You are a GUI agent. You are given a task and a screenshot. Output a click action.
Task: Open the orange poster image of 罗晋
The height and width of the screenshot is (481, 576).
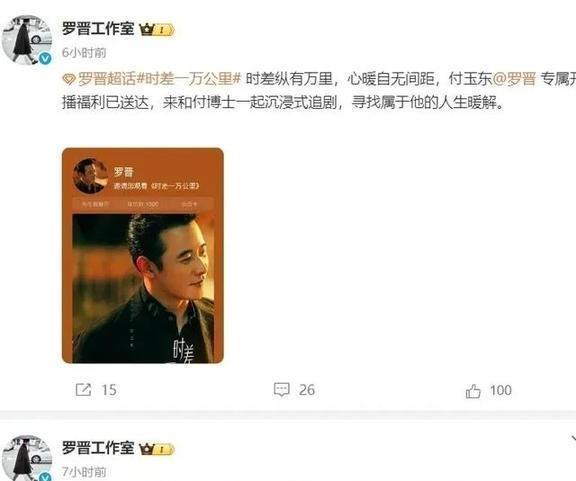click(143, 256)
